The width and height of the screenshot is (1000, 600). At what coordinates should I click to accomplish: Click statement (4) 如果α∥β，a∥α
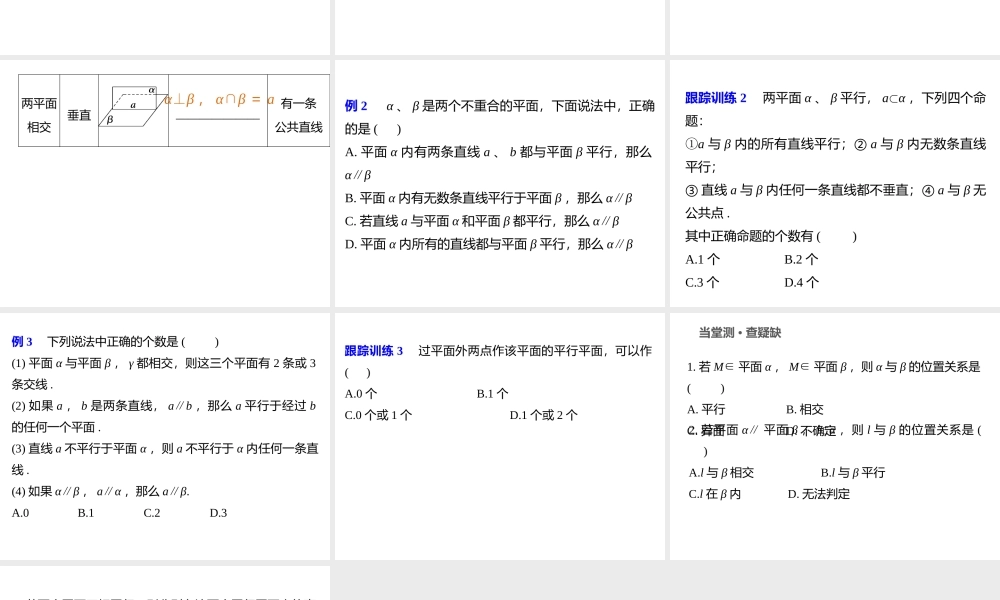pos(100,492)
